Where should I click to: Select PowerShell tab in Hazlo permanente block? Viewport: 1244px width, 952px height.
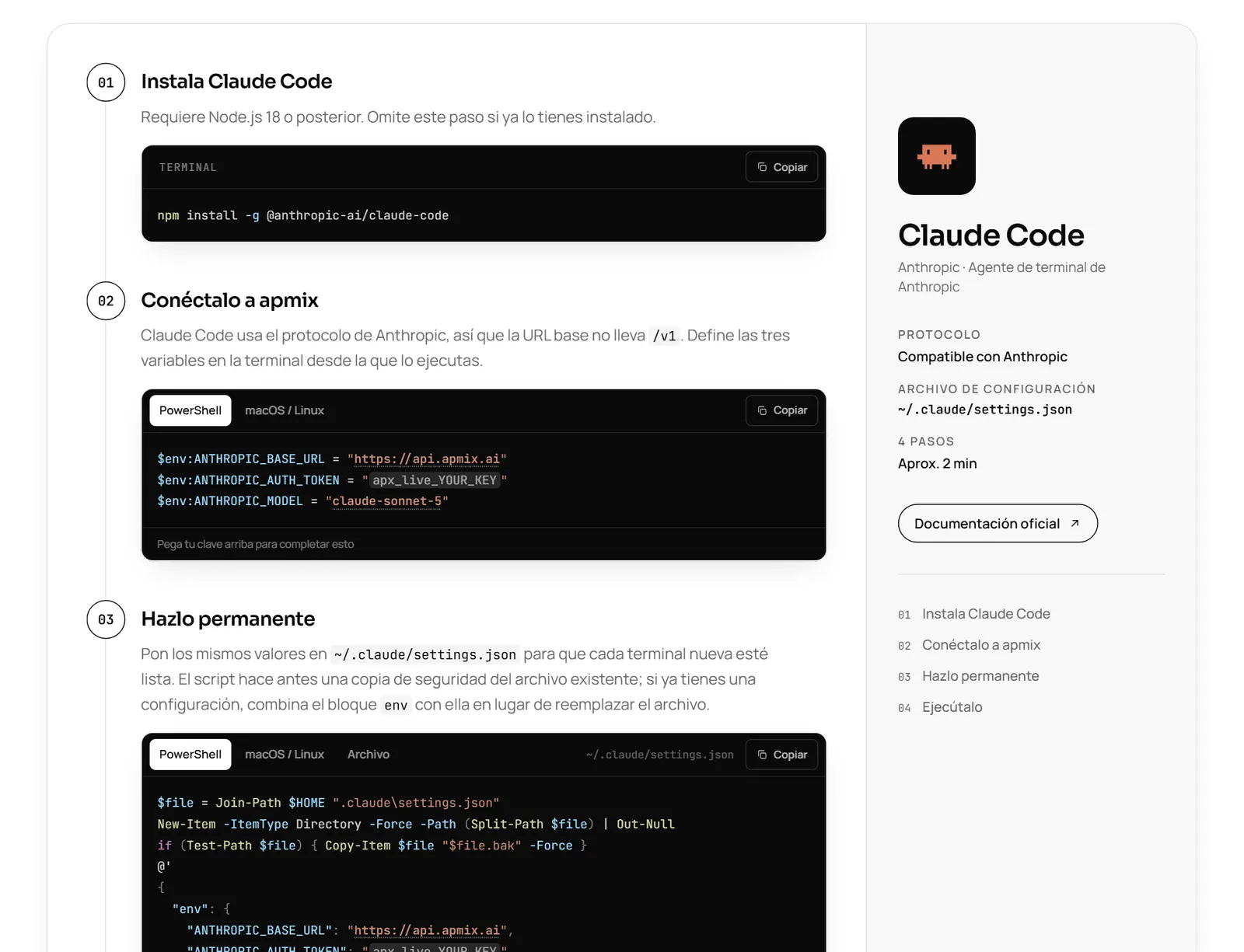[190, 755]
